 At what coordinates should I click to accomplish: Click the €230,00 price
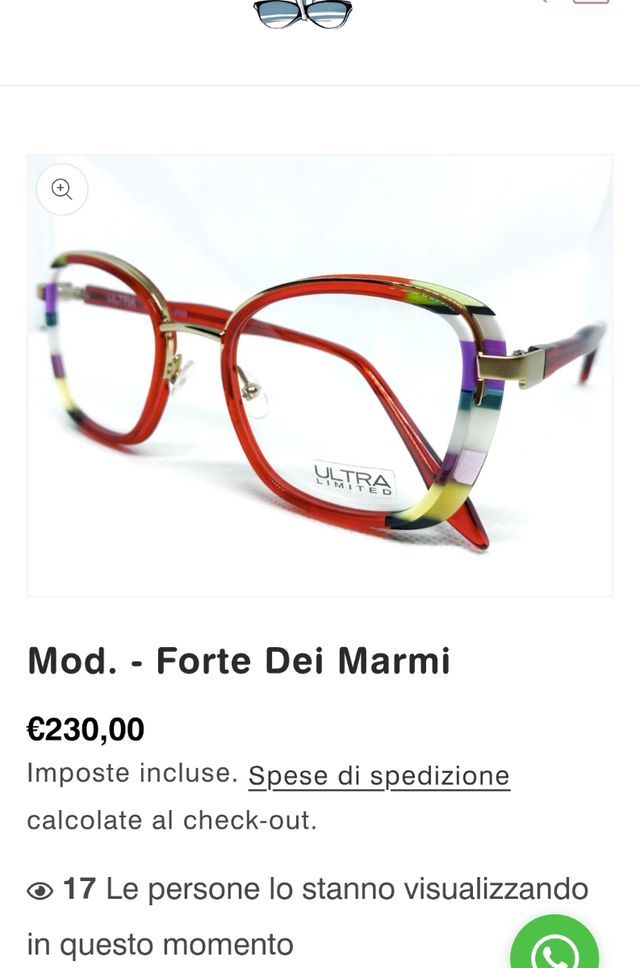point(86,729)
